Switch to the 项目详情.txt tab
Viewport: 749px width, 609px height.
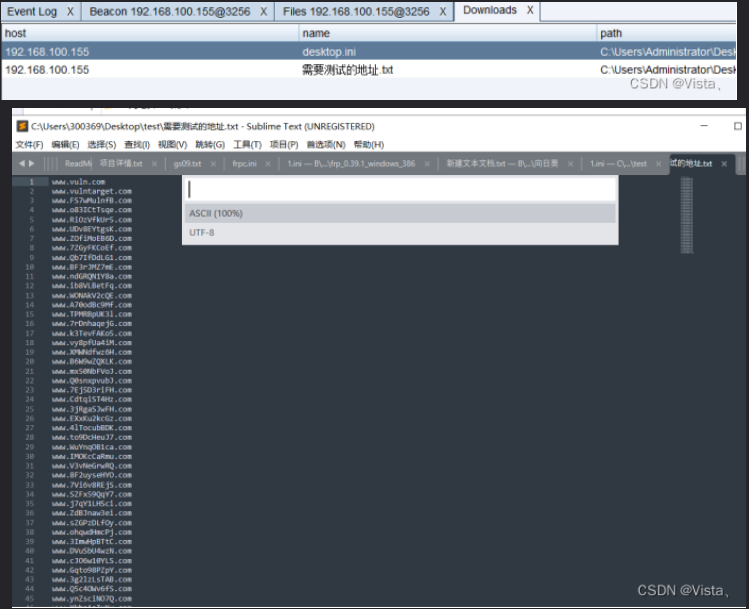pyautogui.click(x=121, y=163)
